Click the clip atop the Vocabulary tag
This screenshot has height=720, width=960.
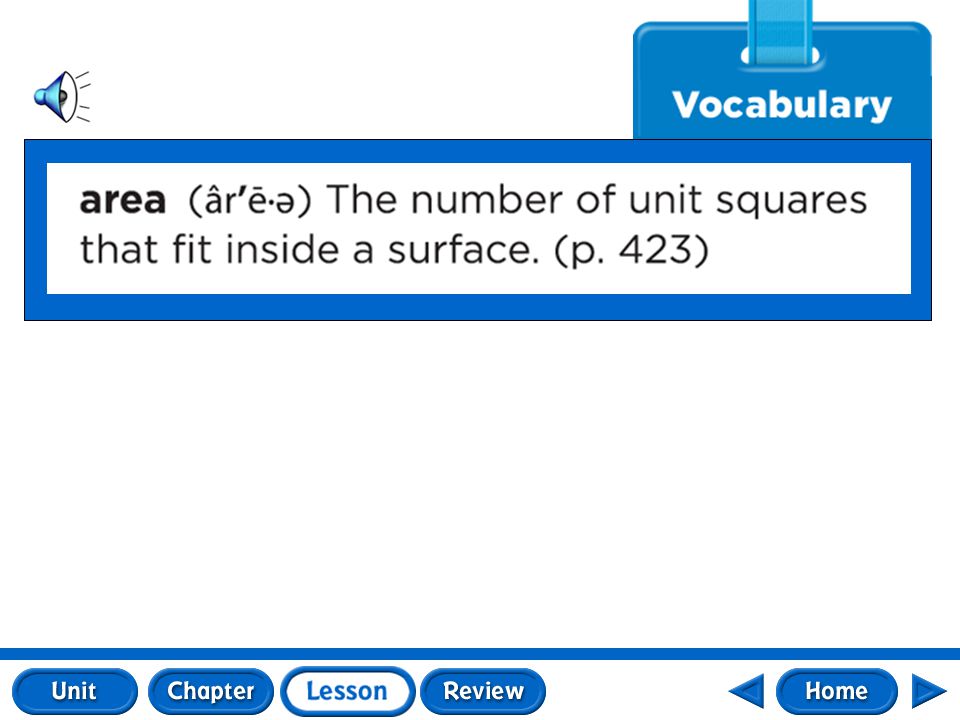(780, 34)
